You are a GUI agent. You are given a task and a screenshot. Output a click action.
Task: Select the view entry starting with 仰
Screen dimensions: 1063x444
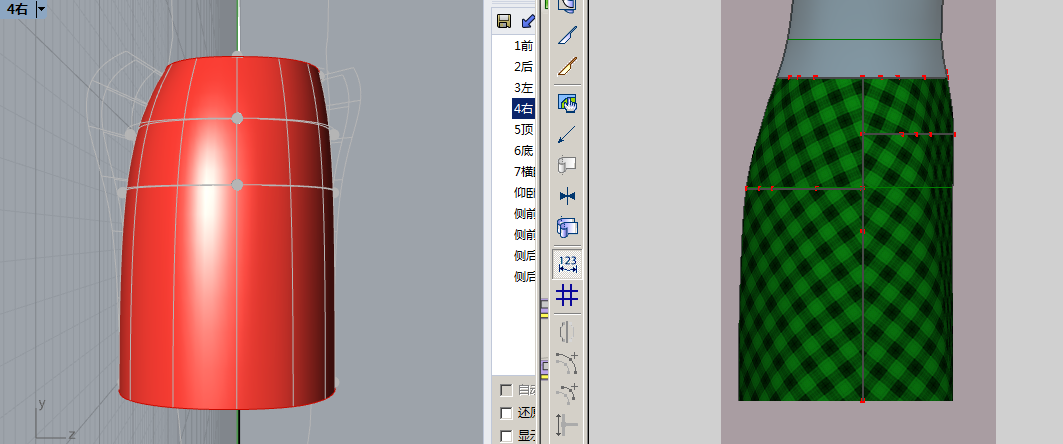click(523, 193)
